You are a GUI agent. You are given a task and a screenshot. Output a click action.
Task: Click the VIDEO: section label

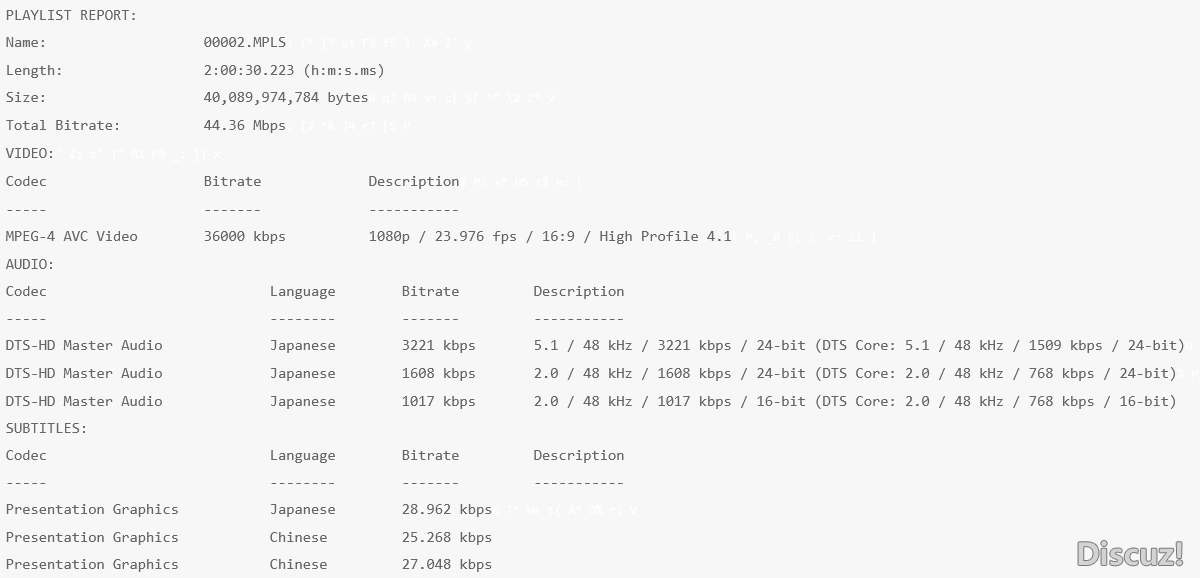point(30,153)
